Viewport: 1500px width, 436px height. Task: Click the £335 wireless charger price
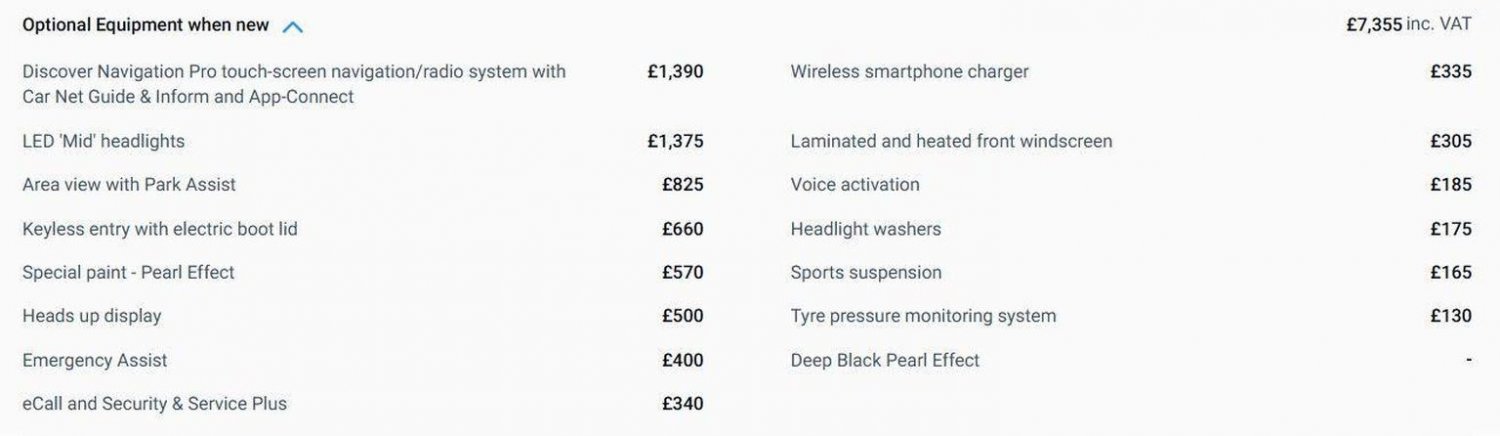(1451, 72)
